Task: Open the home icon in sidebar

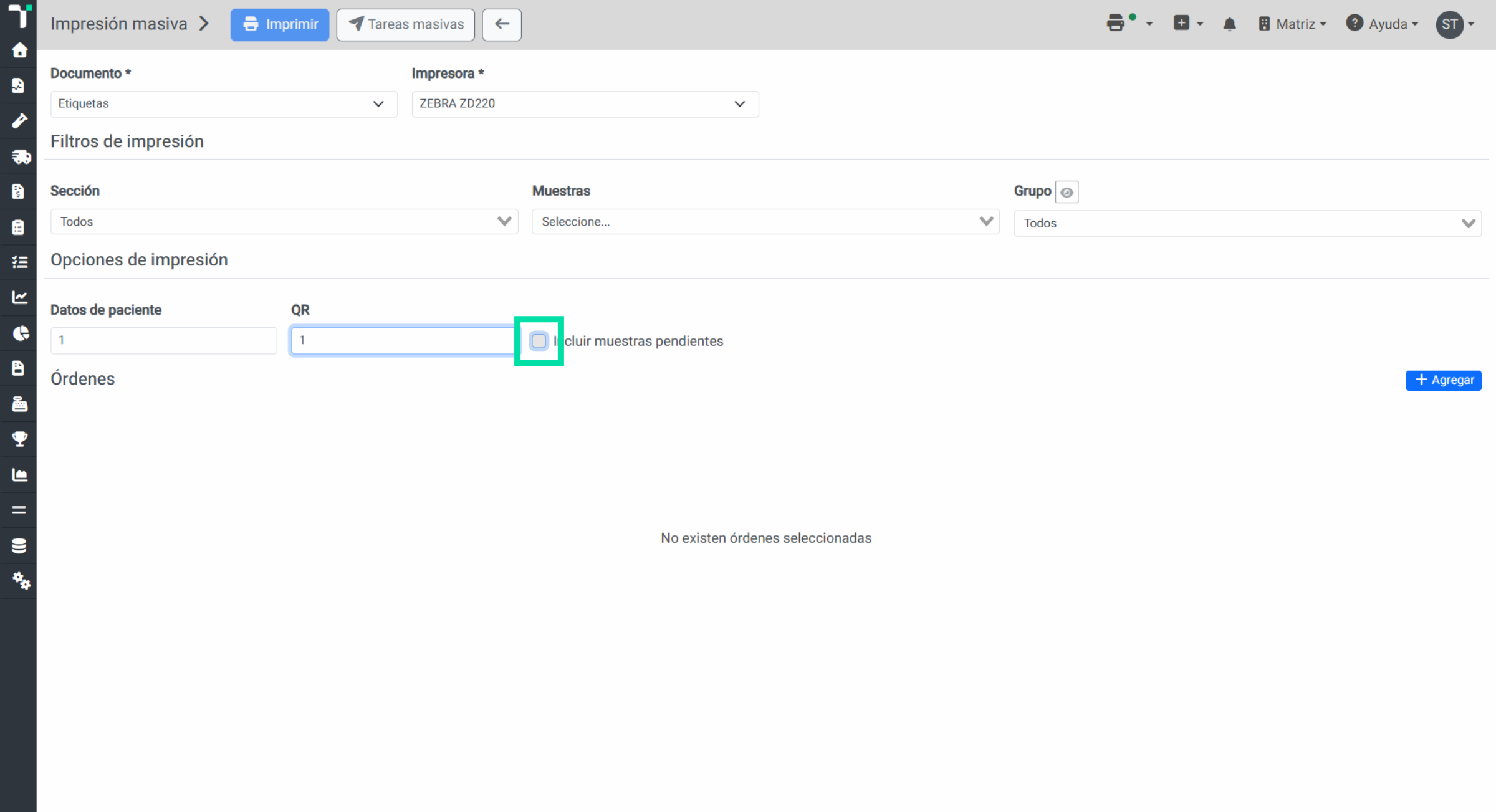Action: [19, 50]
